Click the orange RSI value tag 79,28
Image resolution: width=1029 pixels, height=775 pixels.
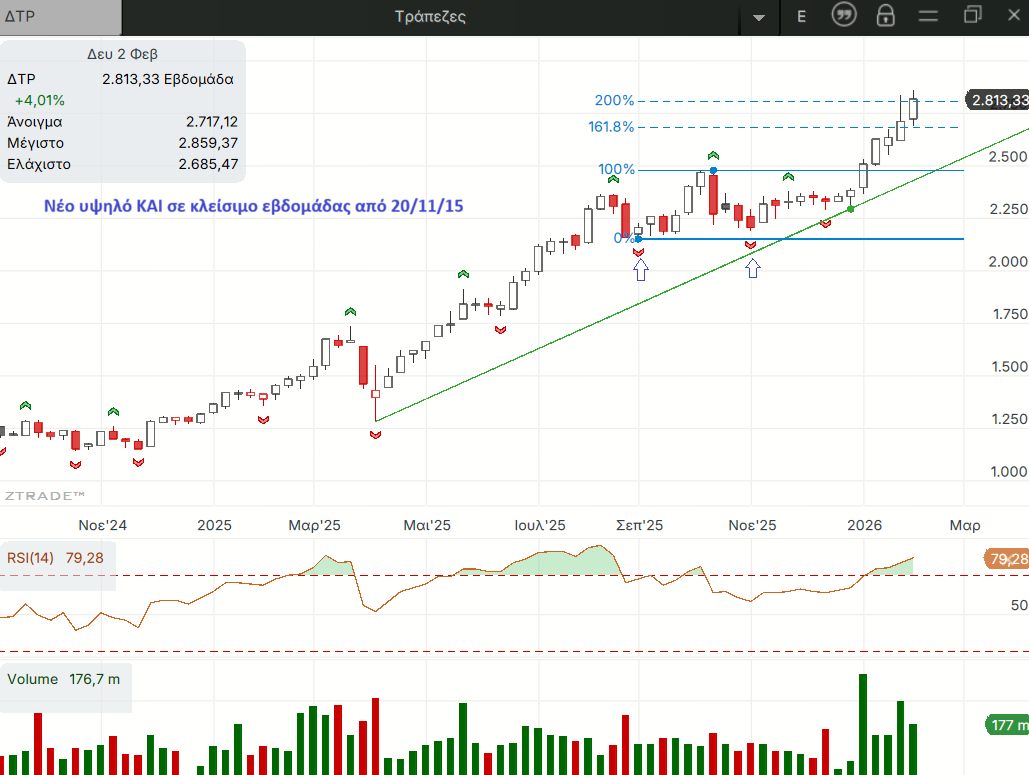tap(1006, 559)
